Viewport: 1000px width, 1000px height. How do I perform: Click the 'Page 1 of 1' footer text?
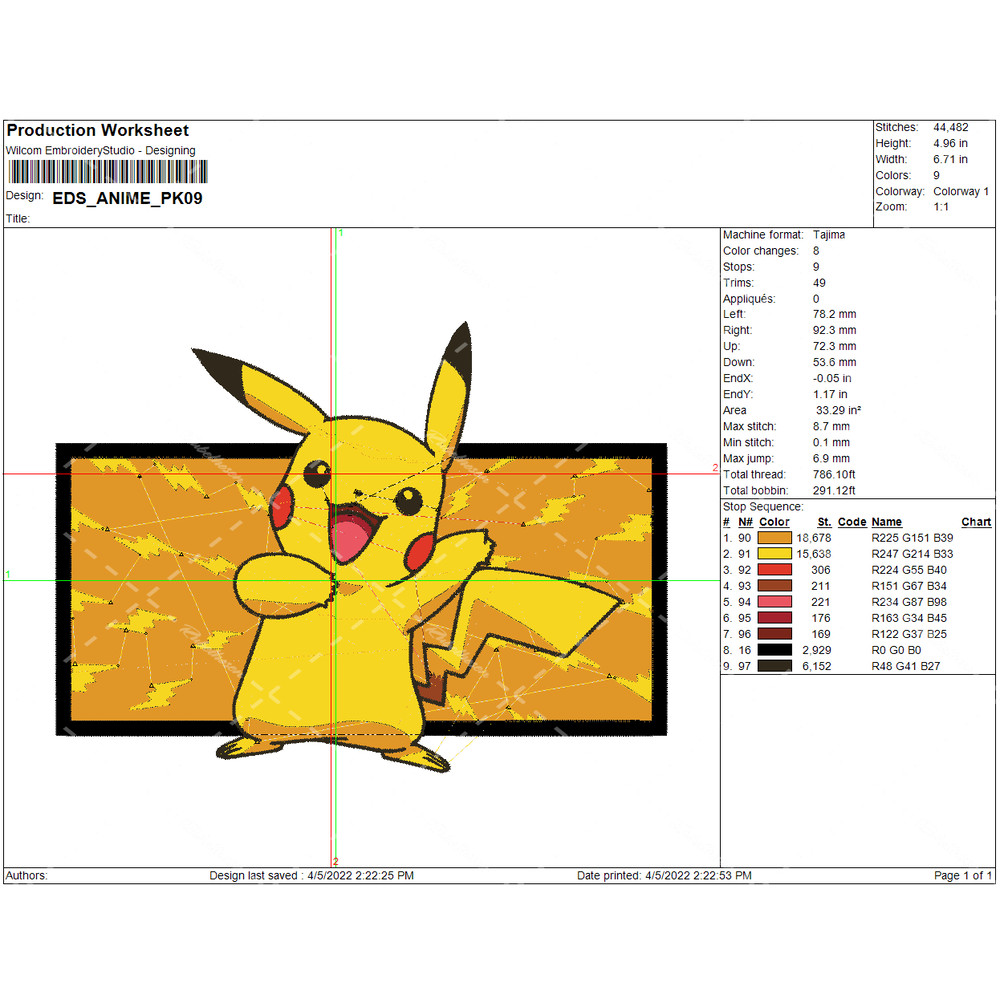(963, 876)
